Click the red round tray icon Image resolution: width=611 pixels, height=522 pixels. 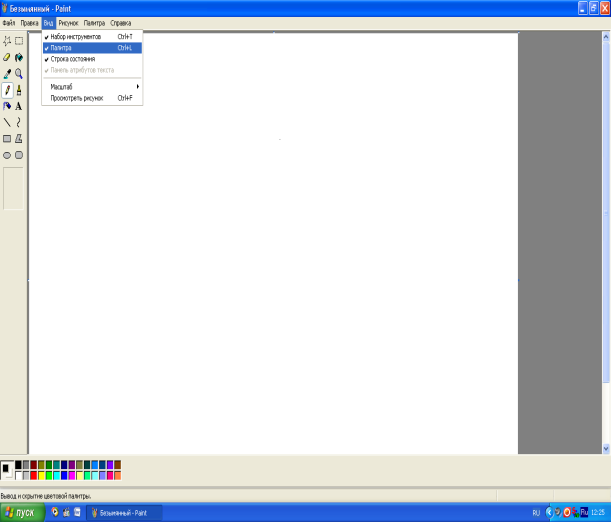[x=567, y=513]
